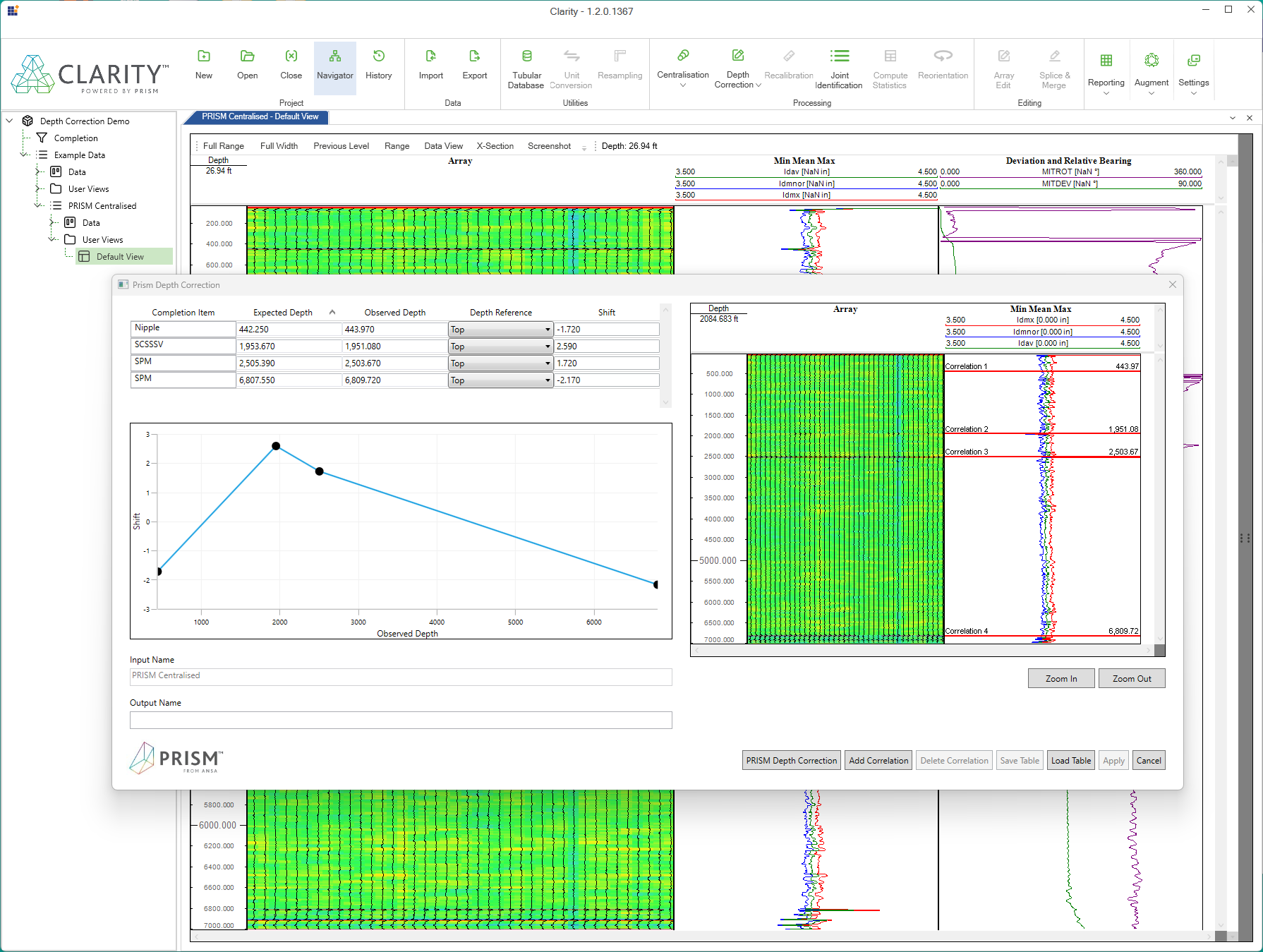Click the Splice & Merge icon
The image size is (1263, 952).
pos(1054,69)
